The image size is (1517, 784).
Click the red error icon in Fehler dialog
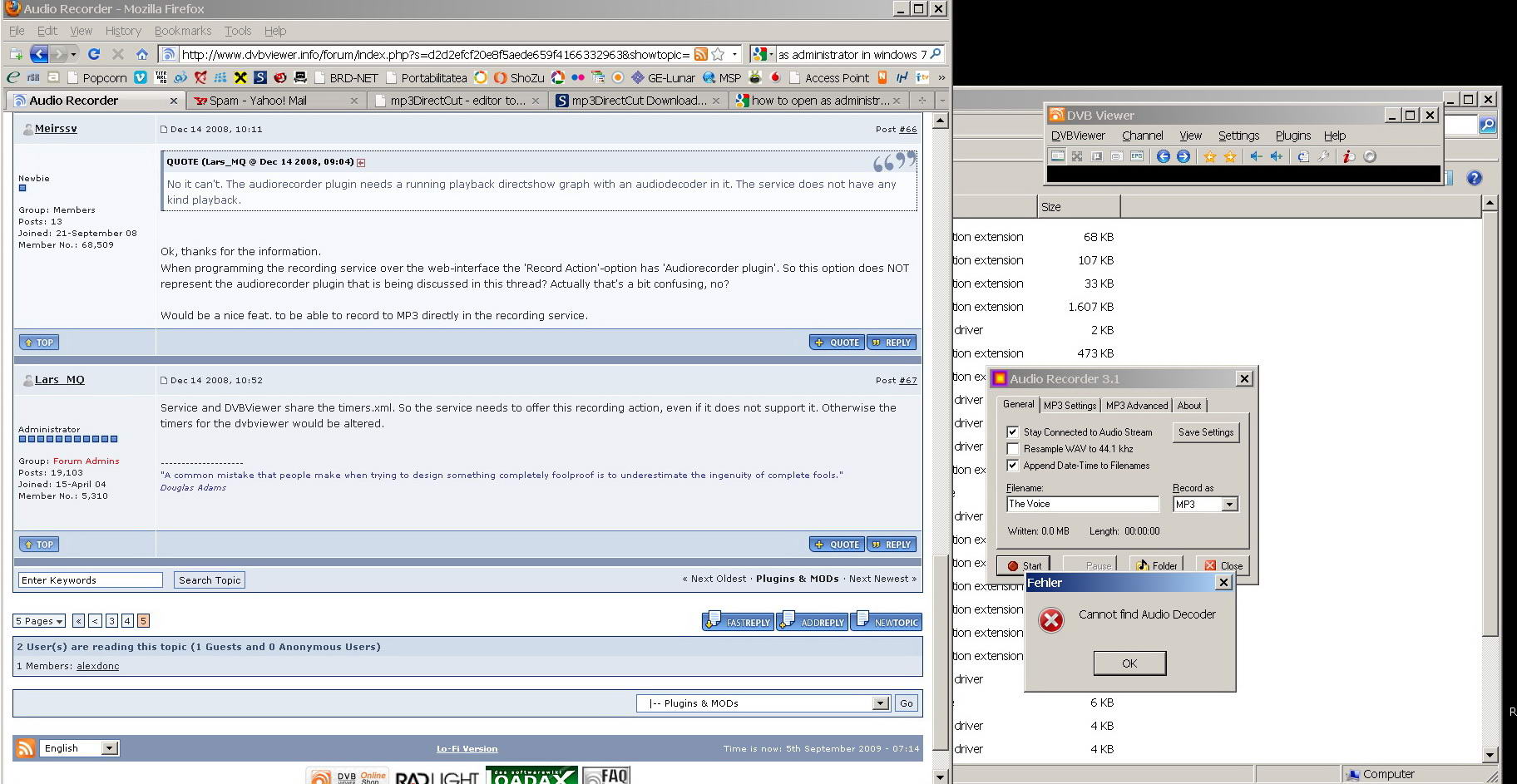1051,619
